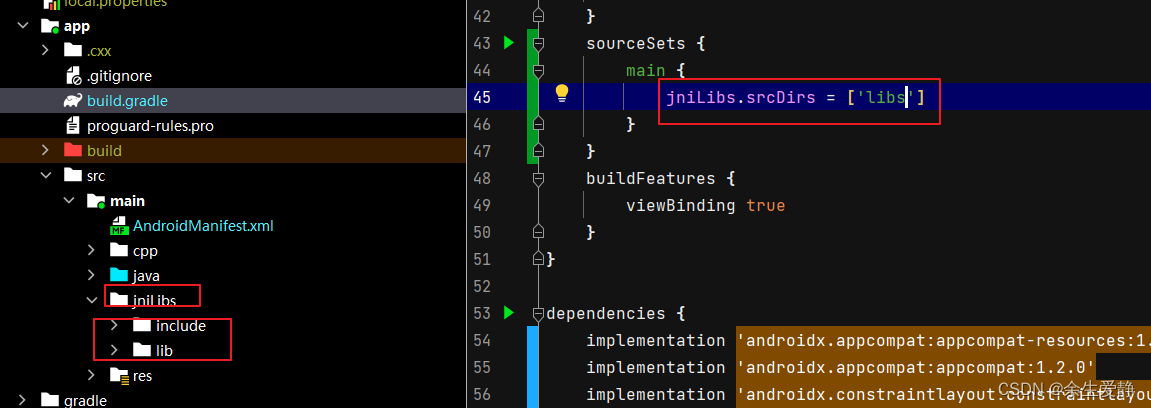Click the build.gradle elephant icon

pyautogui.click(x=73, y=101)
